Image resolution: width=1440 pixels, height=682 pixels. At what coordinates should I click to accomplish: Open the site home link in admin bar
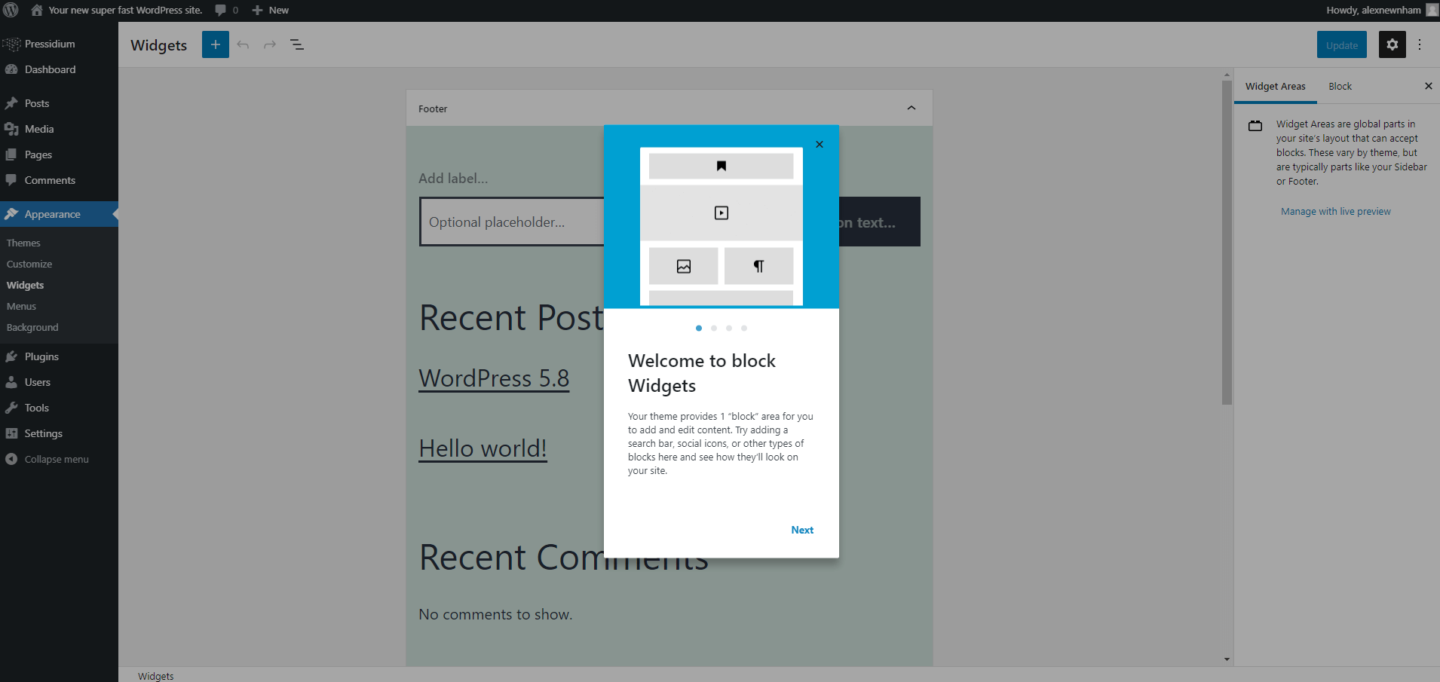coord(116,10)
